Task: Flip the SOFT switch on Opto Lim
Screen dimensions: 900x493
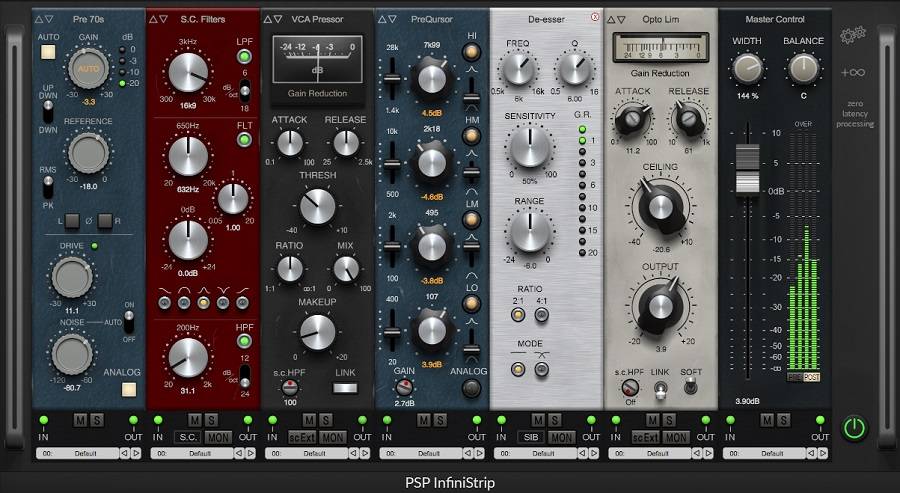Action: click(692, 391)
